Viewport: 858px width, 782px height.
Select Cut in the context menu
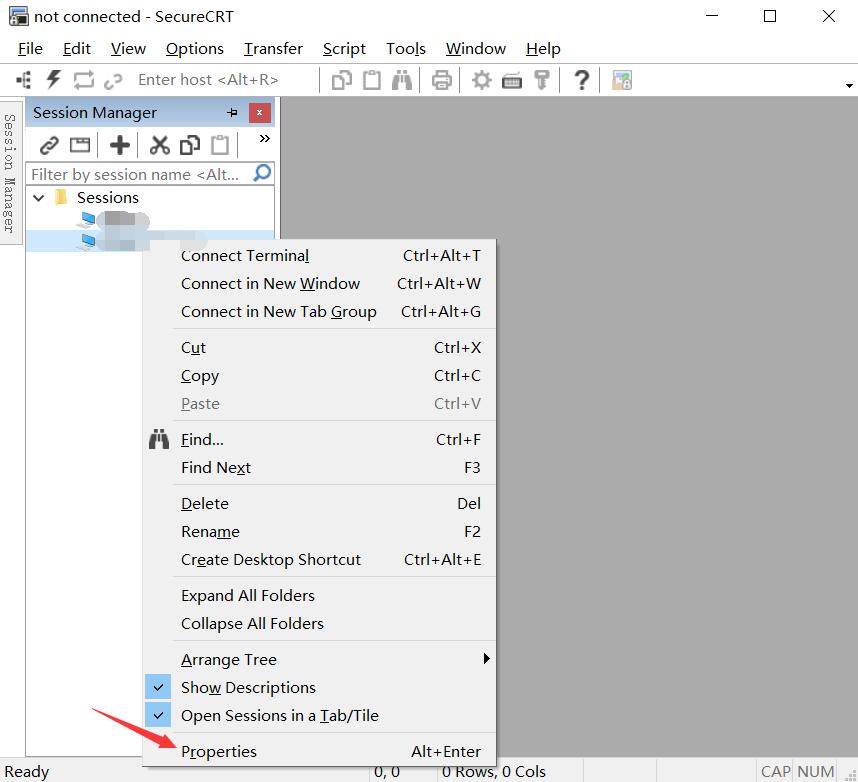(320, 347)
